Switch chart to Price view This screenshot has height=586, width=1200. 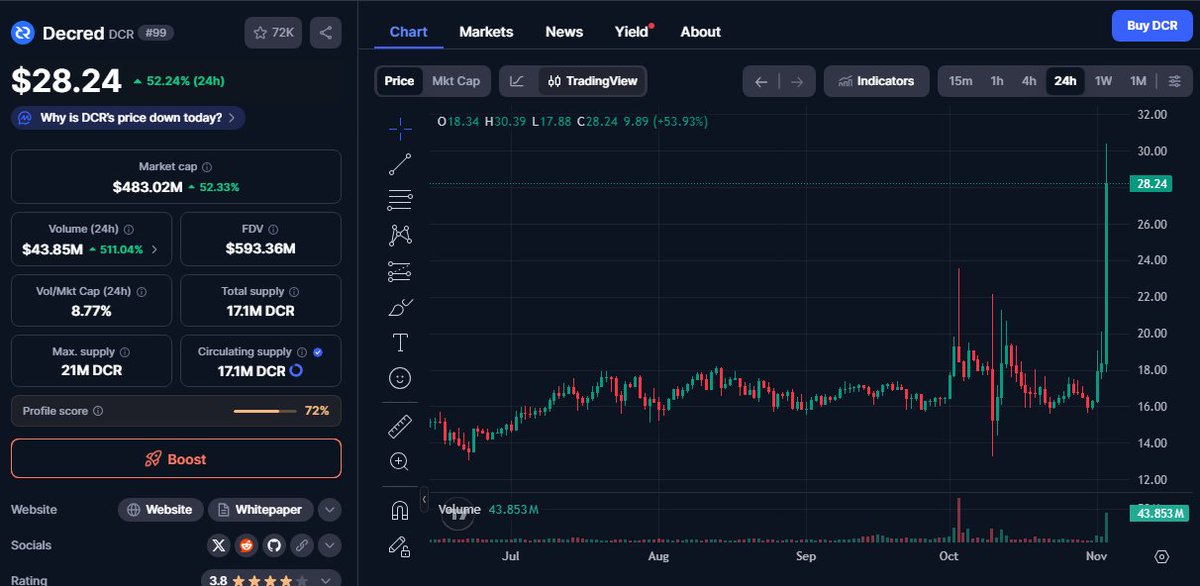pyautogui.click(x=399, y=81)
